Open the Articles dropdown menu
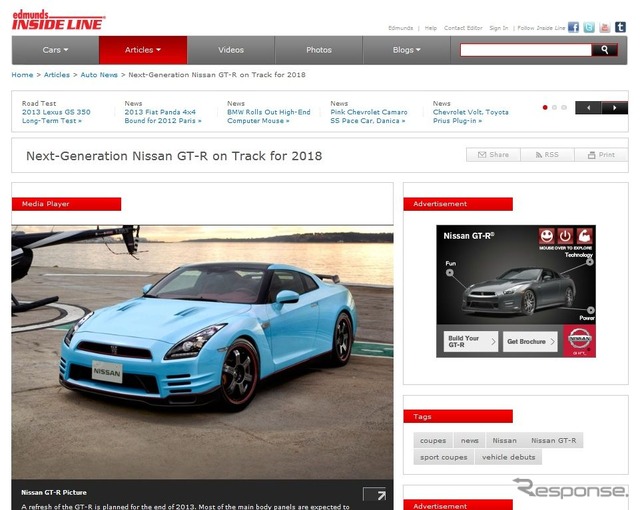Image resolution: width=640 pixels, height=510 pixels. (x=143, y=50)
